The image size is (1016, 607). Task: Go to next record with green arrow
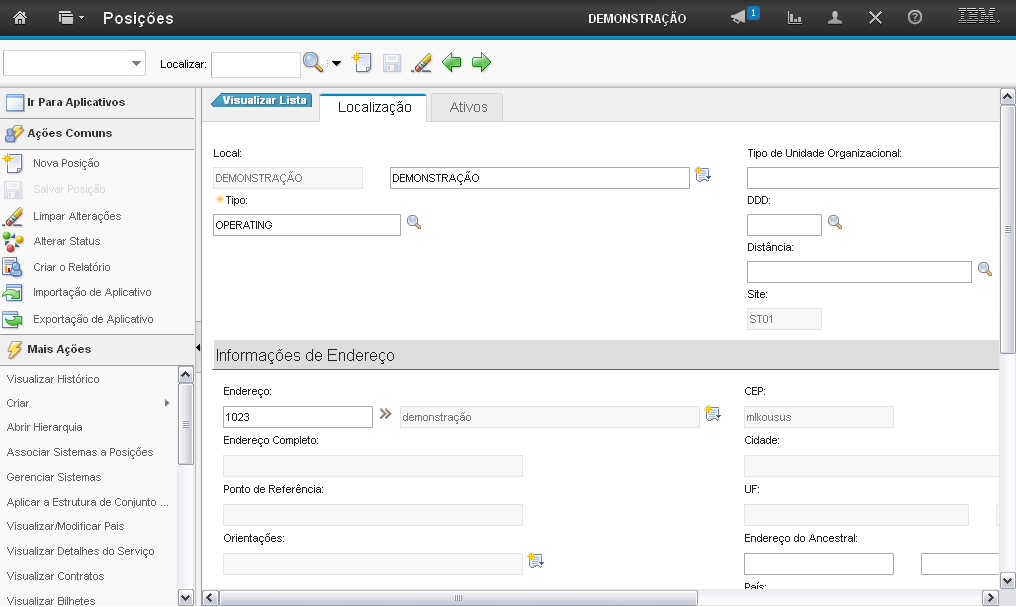click(482, 63)
